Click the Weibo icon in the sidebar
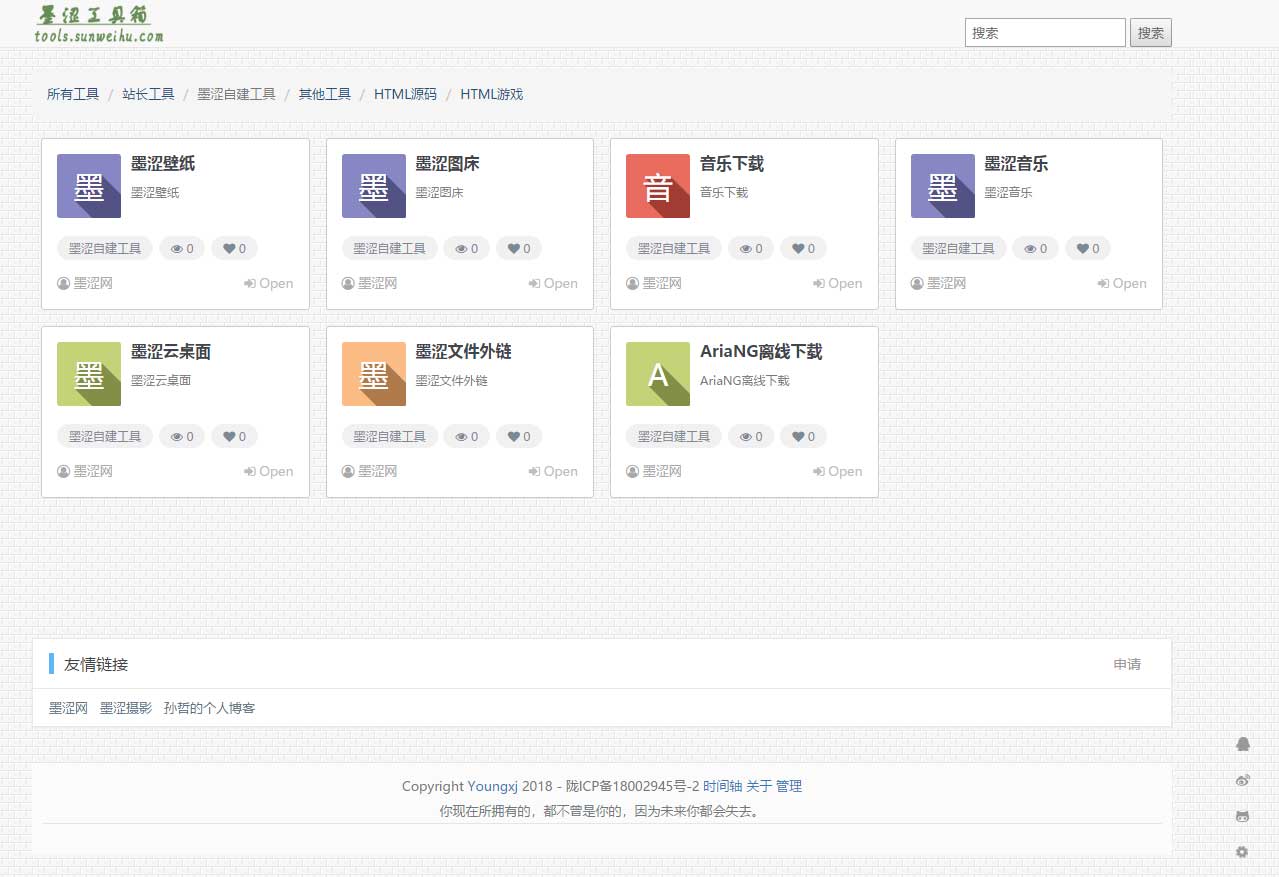This screenshot has height=877, width=1279. pos(1243,781)
